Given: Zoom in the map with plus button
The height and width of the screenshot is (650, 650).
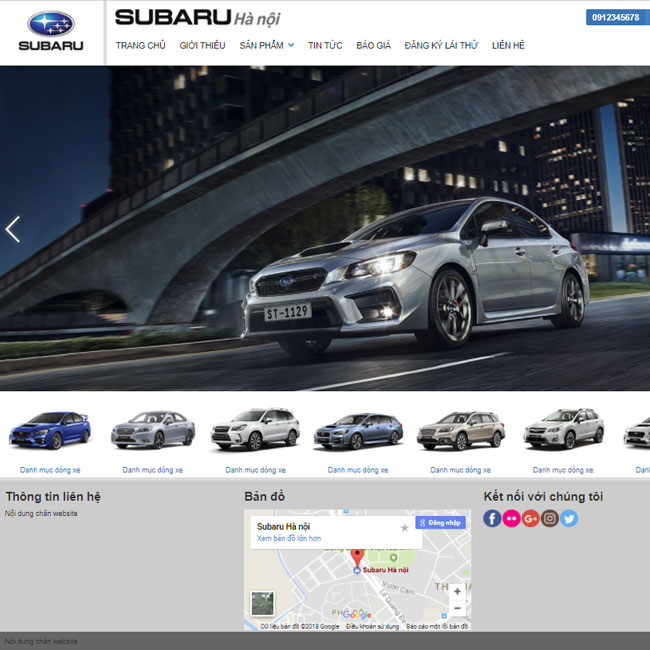Looking at the screenshot, I should 457,591.
